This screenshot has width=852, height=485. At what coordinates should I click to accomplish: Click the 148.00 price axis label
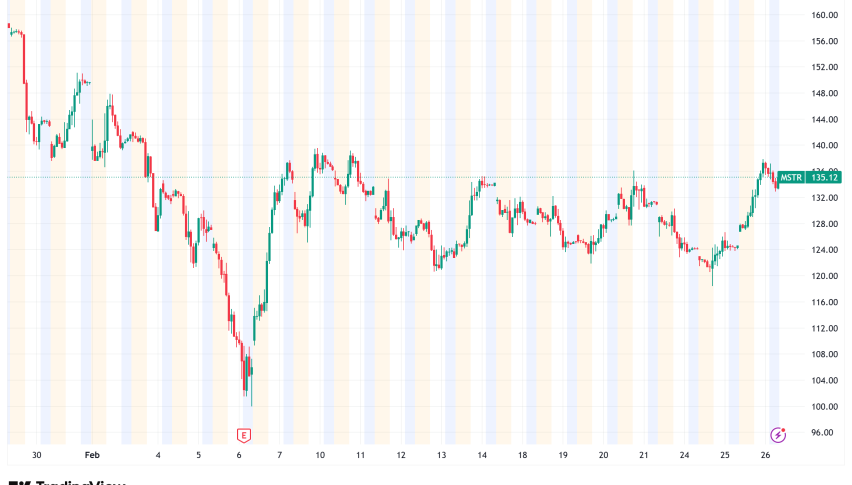tap(824, 93)
